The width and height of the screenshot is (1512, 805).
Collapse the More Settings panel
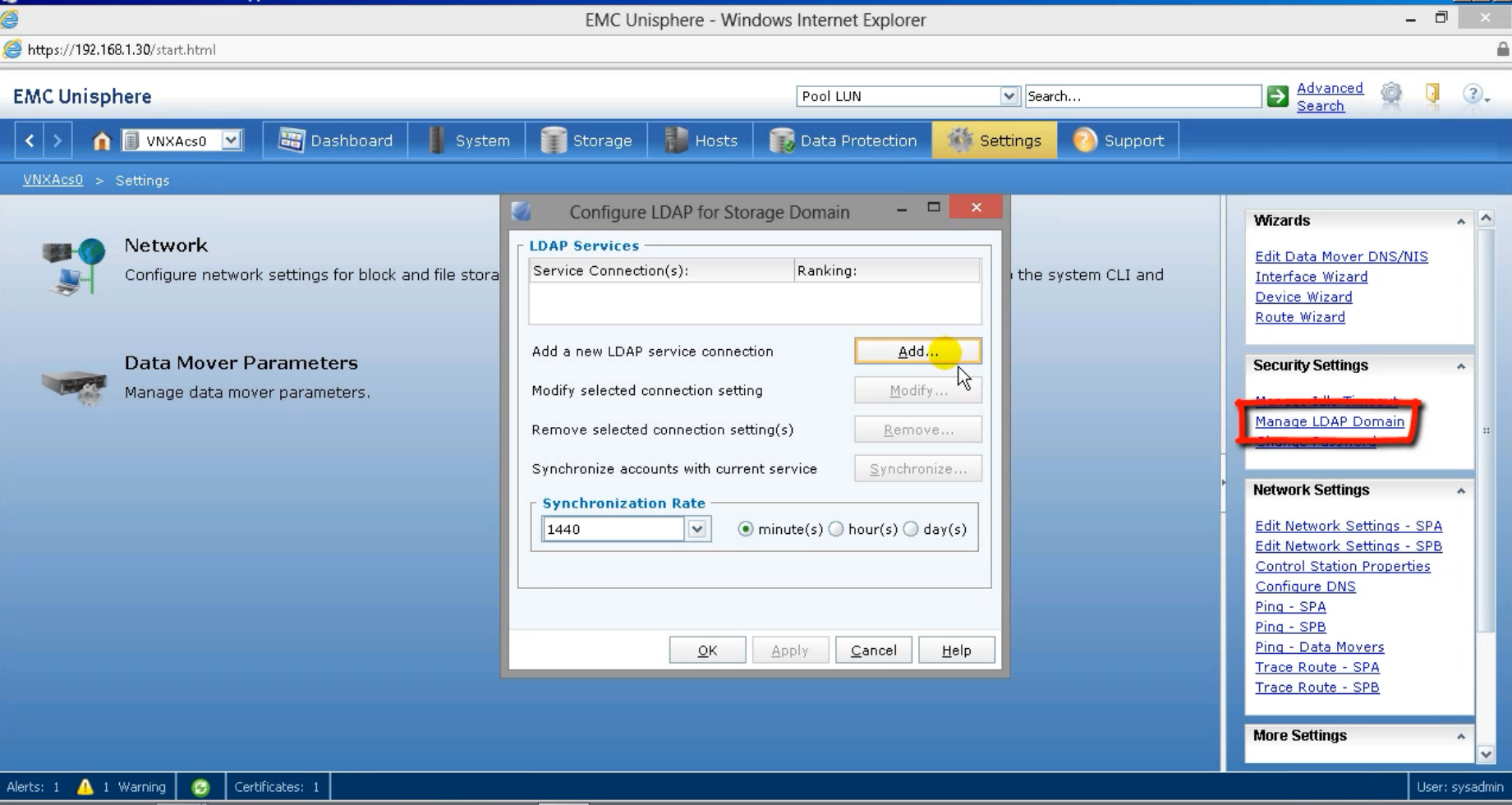pos(1461,737)
